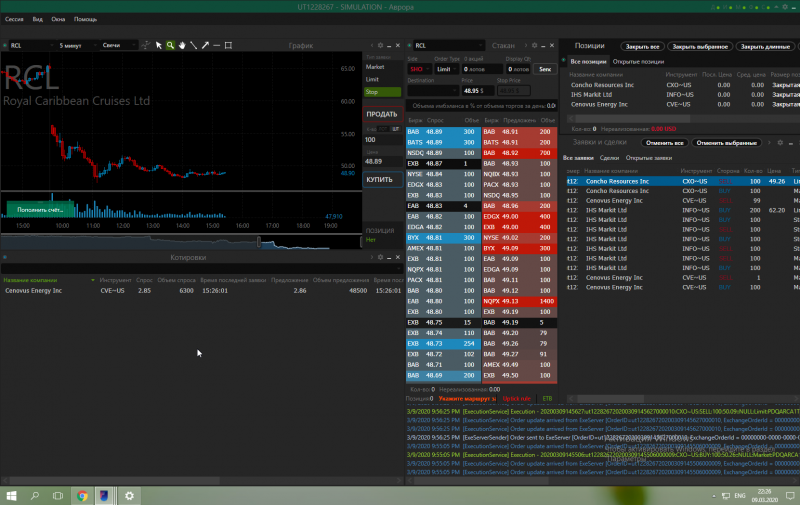This screenshot has width=800, height=505.
Task: Open settings gear of Котировки panel
Action: coord(380,257)
